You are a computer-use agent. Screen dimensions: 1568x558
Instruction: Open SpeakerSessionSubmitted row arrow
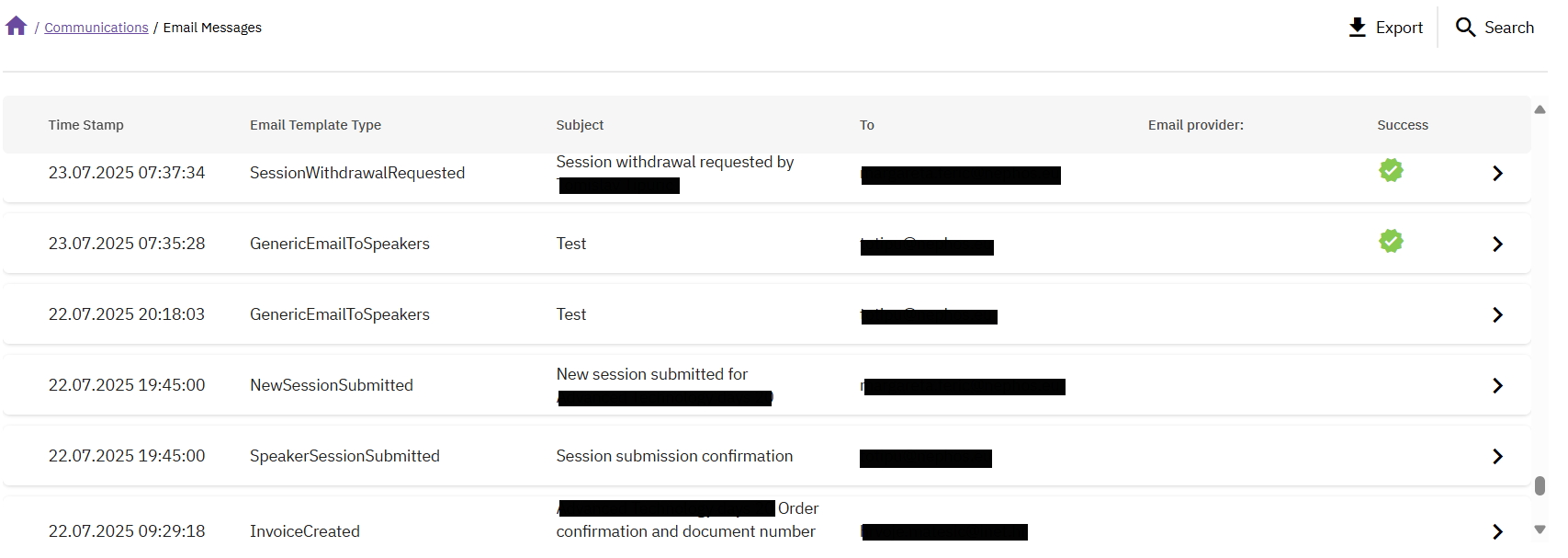(x=1497, y=456)
